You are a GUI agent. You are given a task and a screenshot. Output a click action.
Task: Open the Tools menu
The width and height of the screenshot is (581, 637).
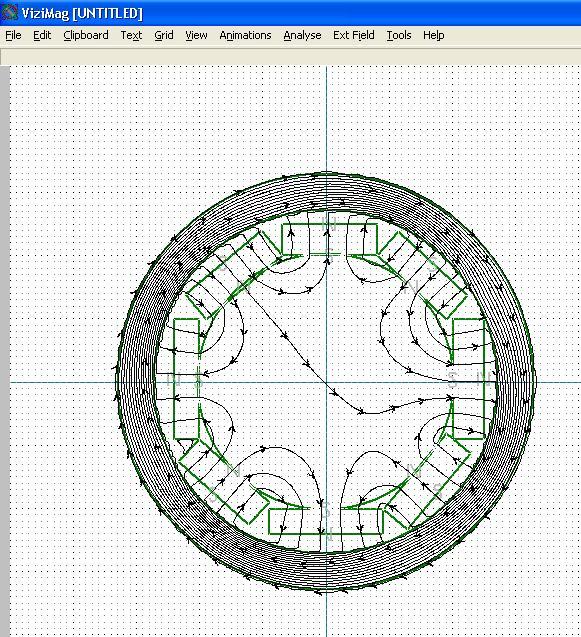tap(399, 35)
